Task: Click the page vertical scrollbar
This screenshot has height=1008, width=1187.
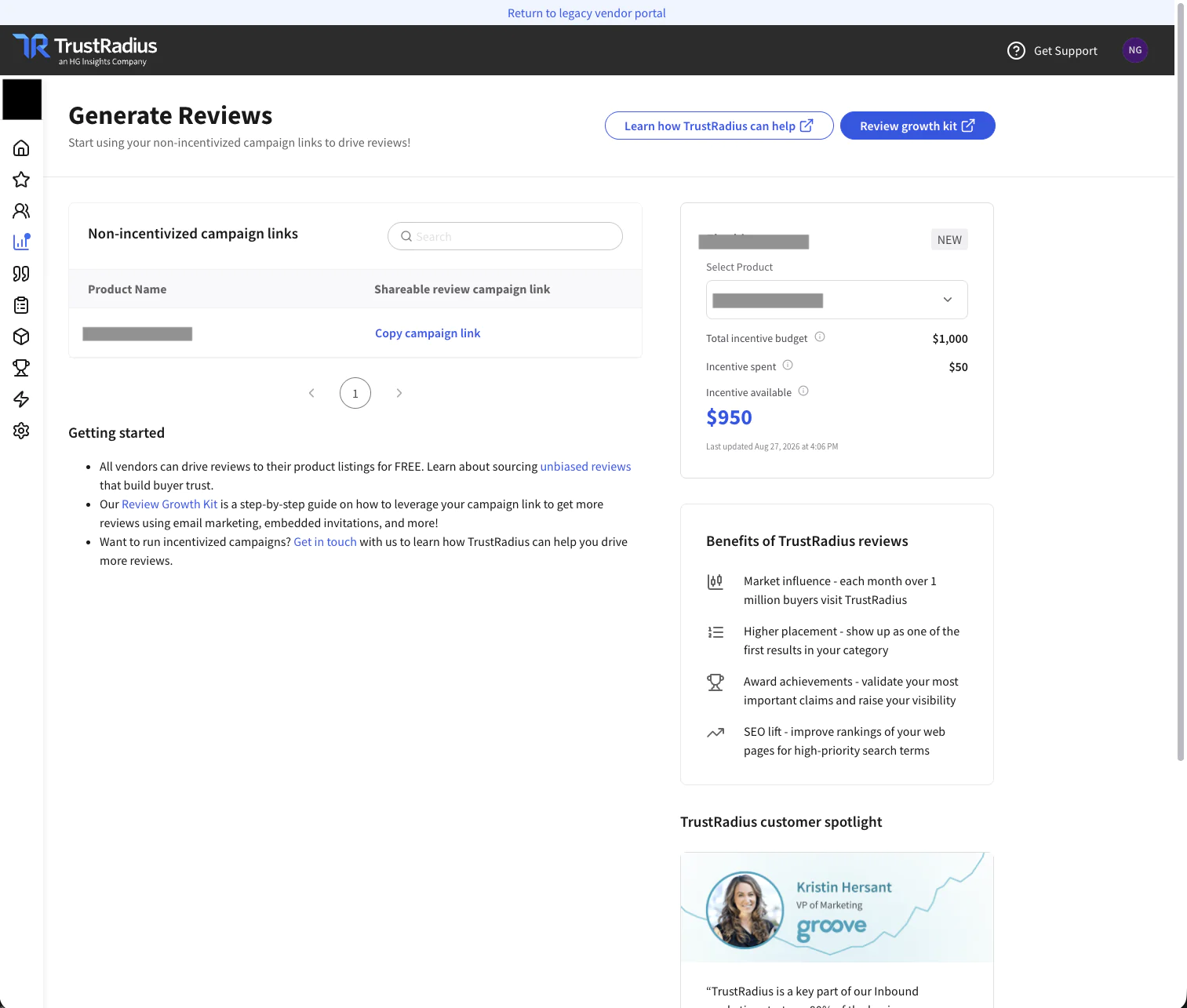Action: pos(1181,380)
